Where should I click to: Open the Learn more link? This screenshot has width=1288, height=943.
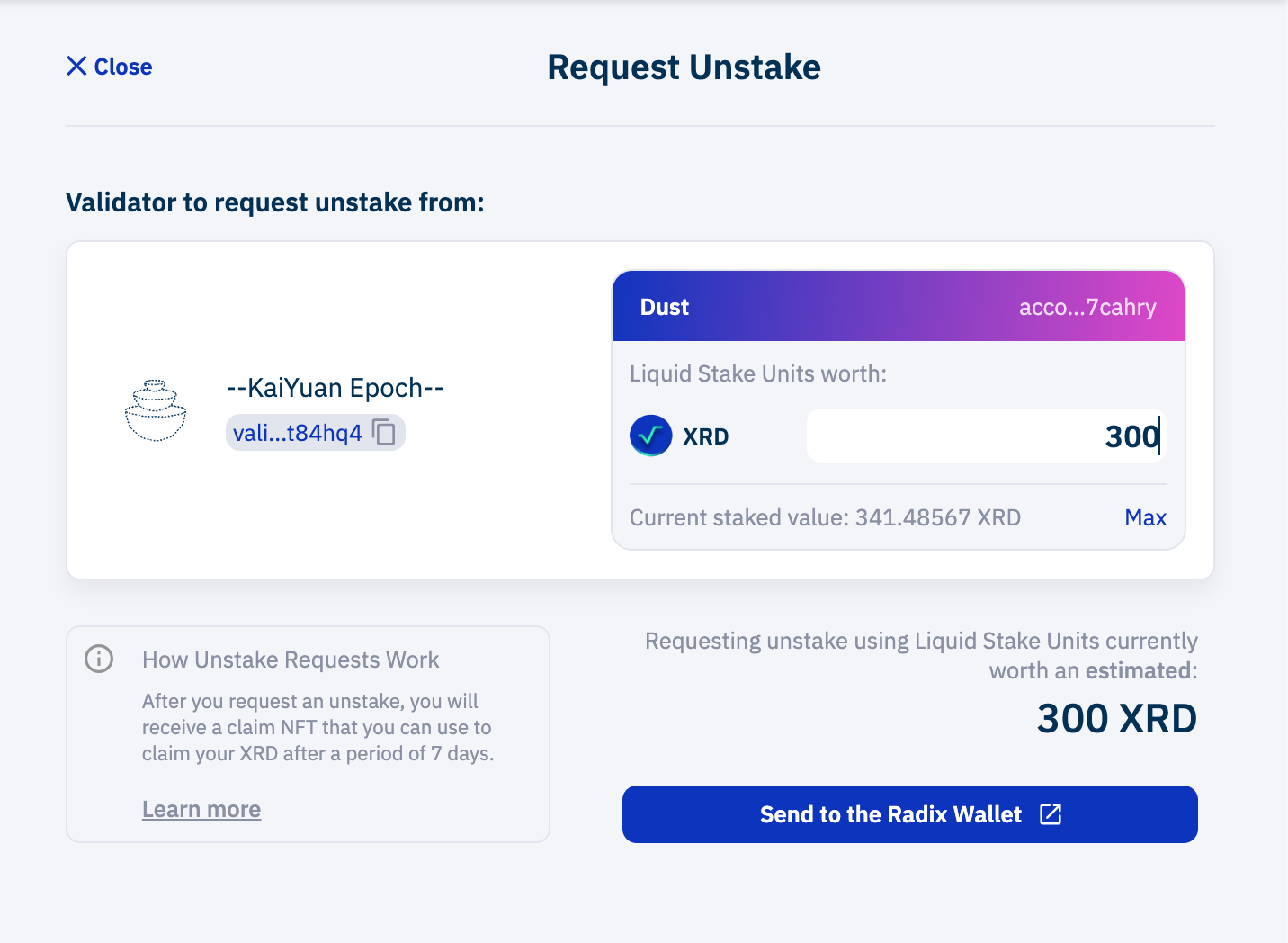[201, 809]
